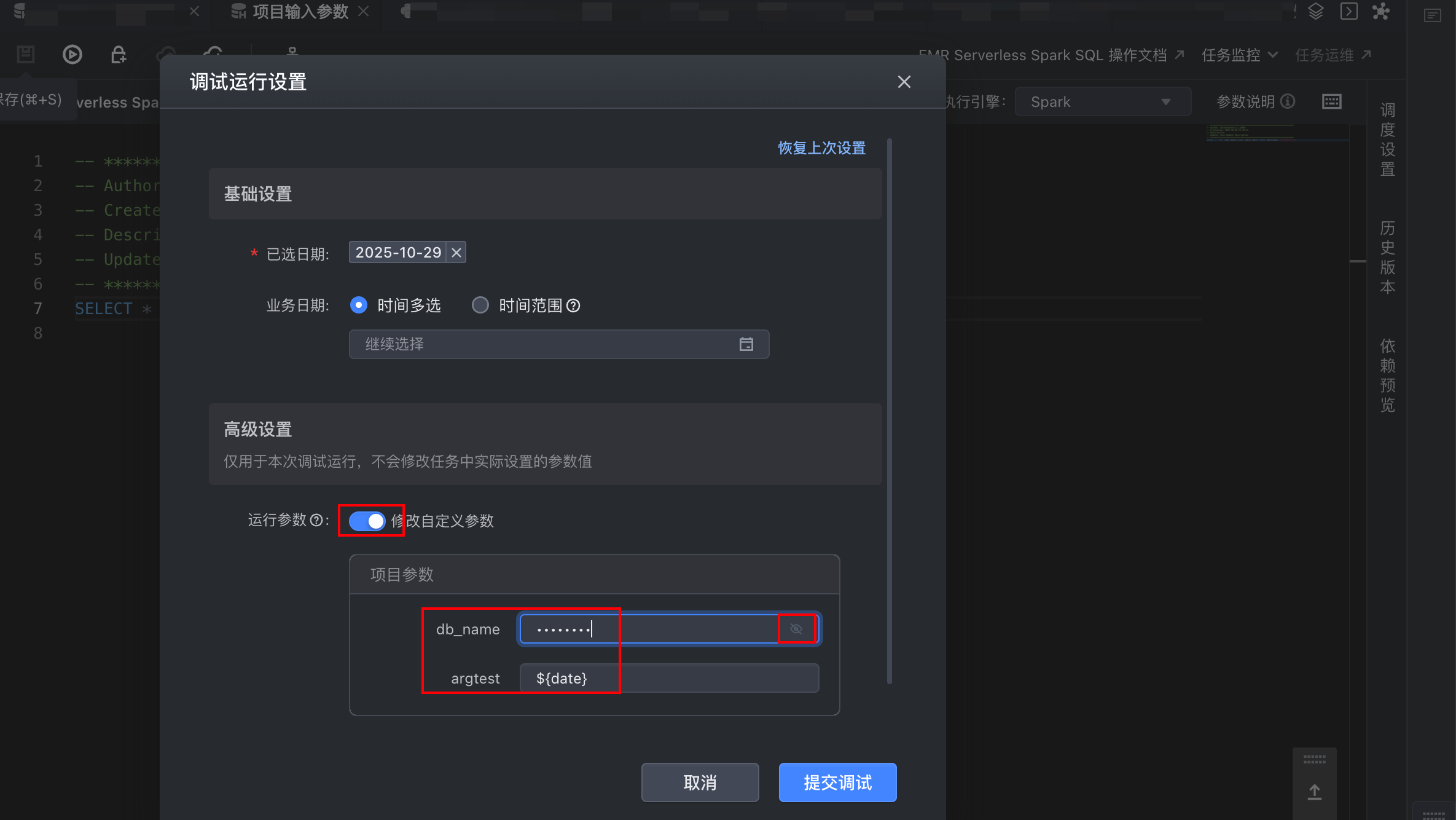1456x820 pixels.
Task: Remove the 2025-10-29 date tag
Action: tap(456, 253)
